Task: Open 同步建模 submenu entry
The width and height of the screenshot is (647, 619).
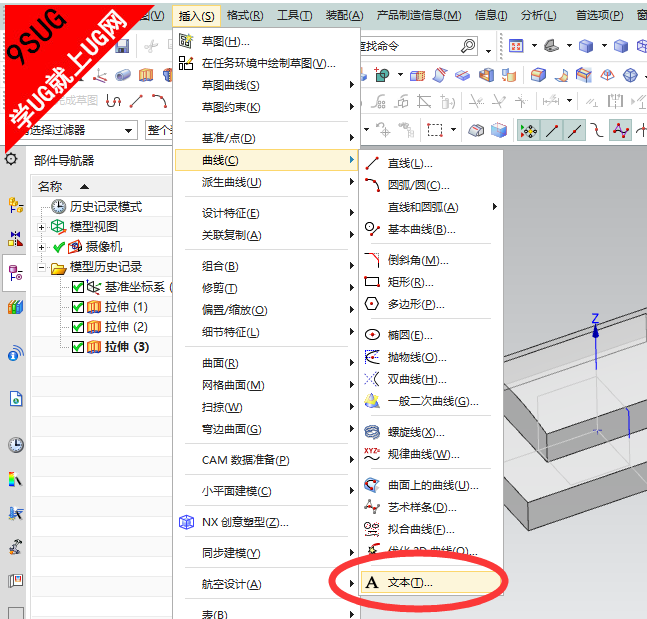Action: point(267,553)
